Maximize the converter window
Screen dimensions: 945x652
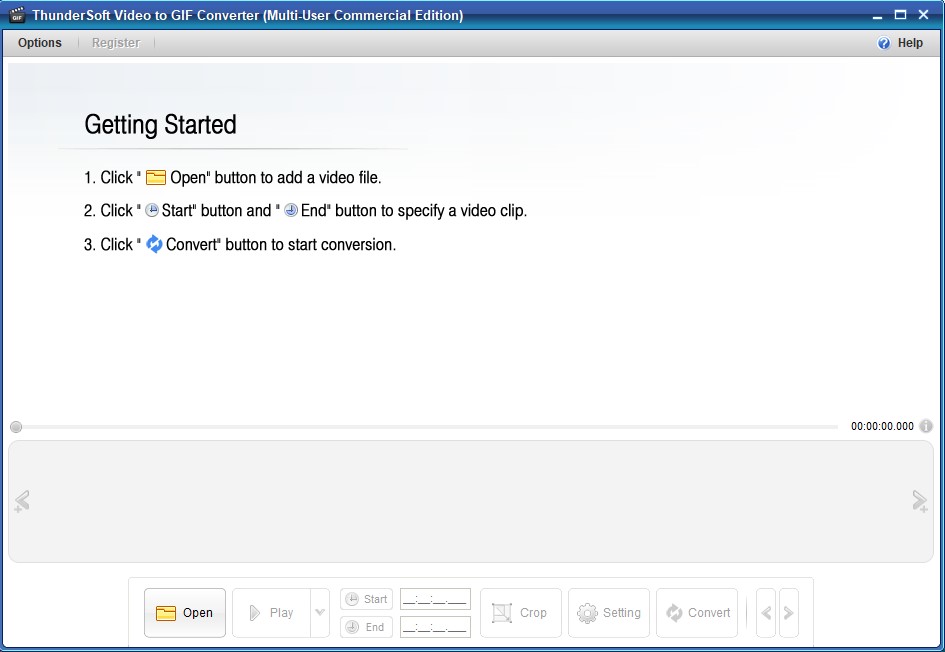tap(900, 14)
